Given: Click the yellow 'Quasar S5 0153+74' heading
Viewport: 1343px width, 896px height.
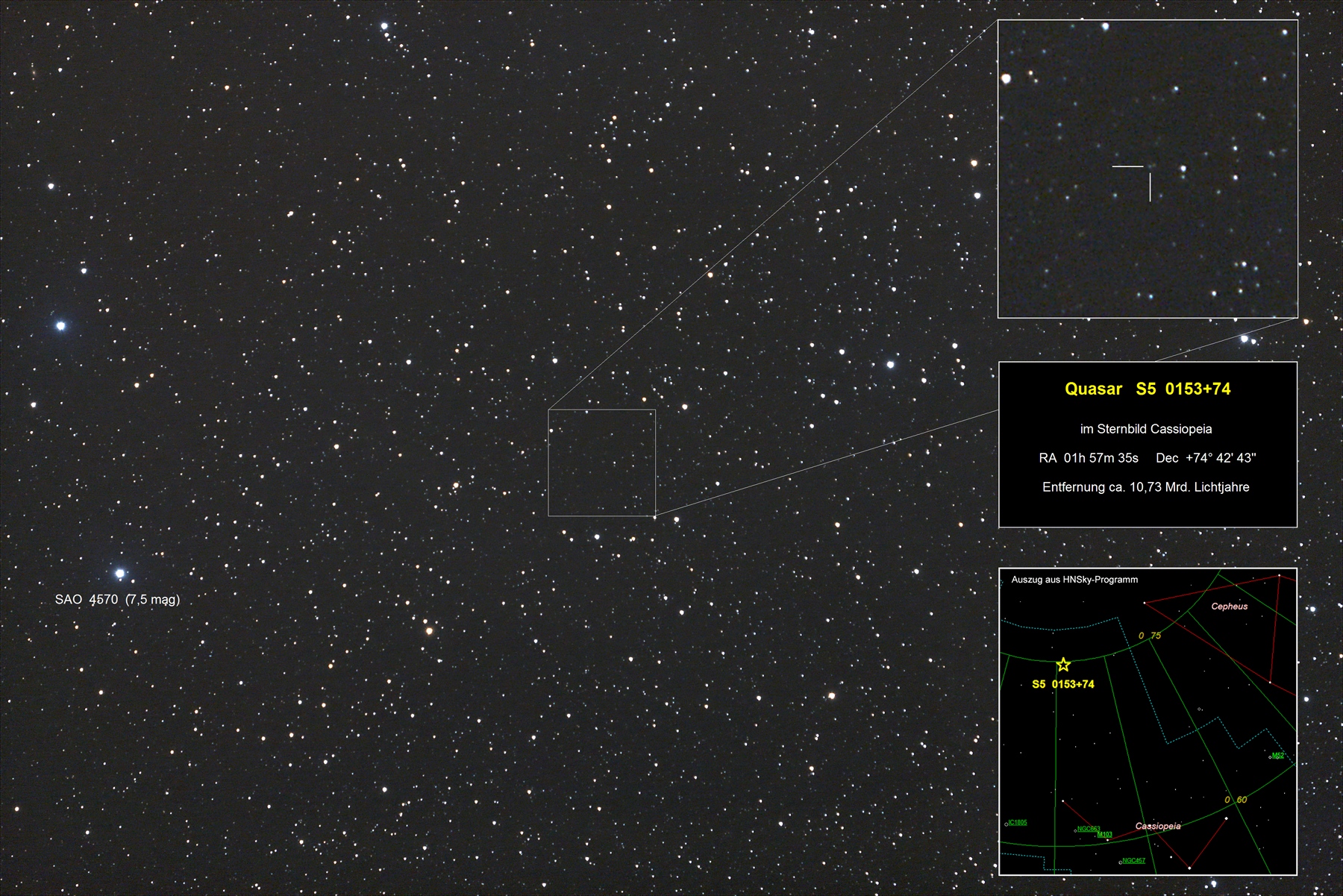Looking at the screenshot, I should click(1148, 389).
